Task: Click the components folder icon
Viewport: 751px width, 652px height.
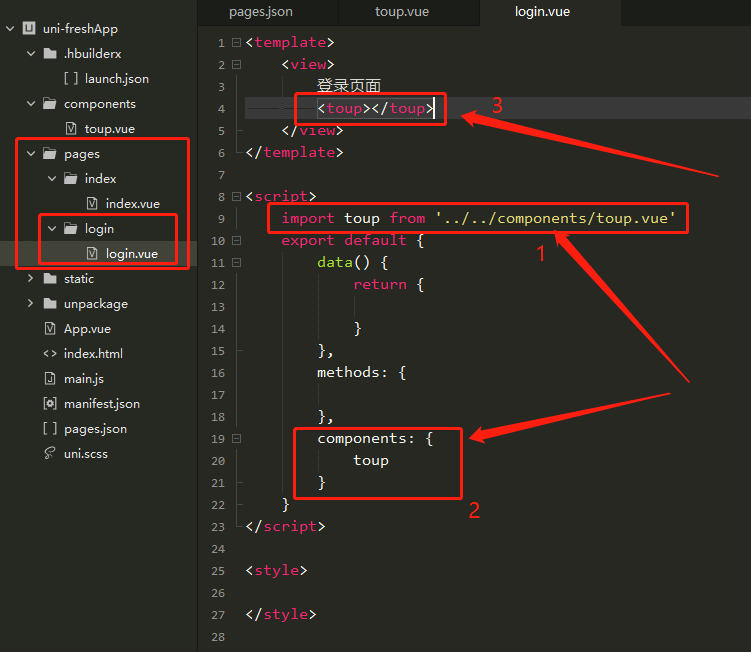Action: tap(50, 103)
